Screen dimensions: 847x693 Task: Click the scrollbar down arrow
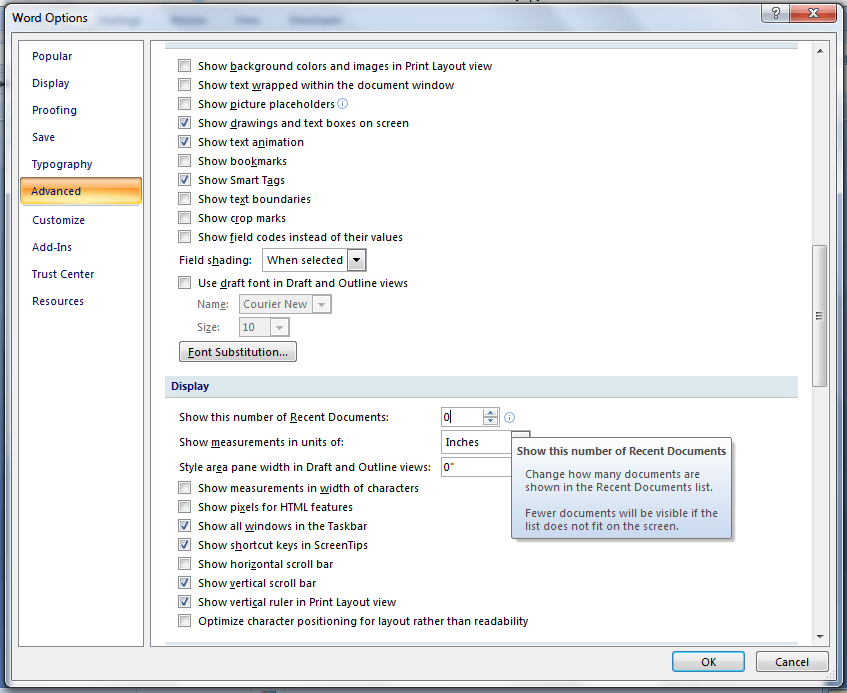tap(819, 637)
